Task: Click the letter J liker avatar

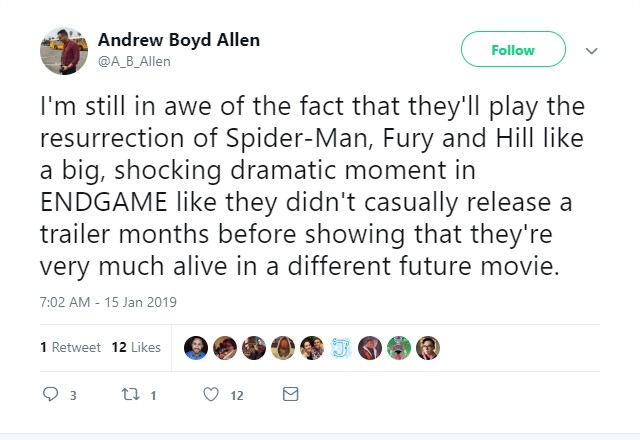Action: 341,347
